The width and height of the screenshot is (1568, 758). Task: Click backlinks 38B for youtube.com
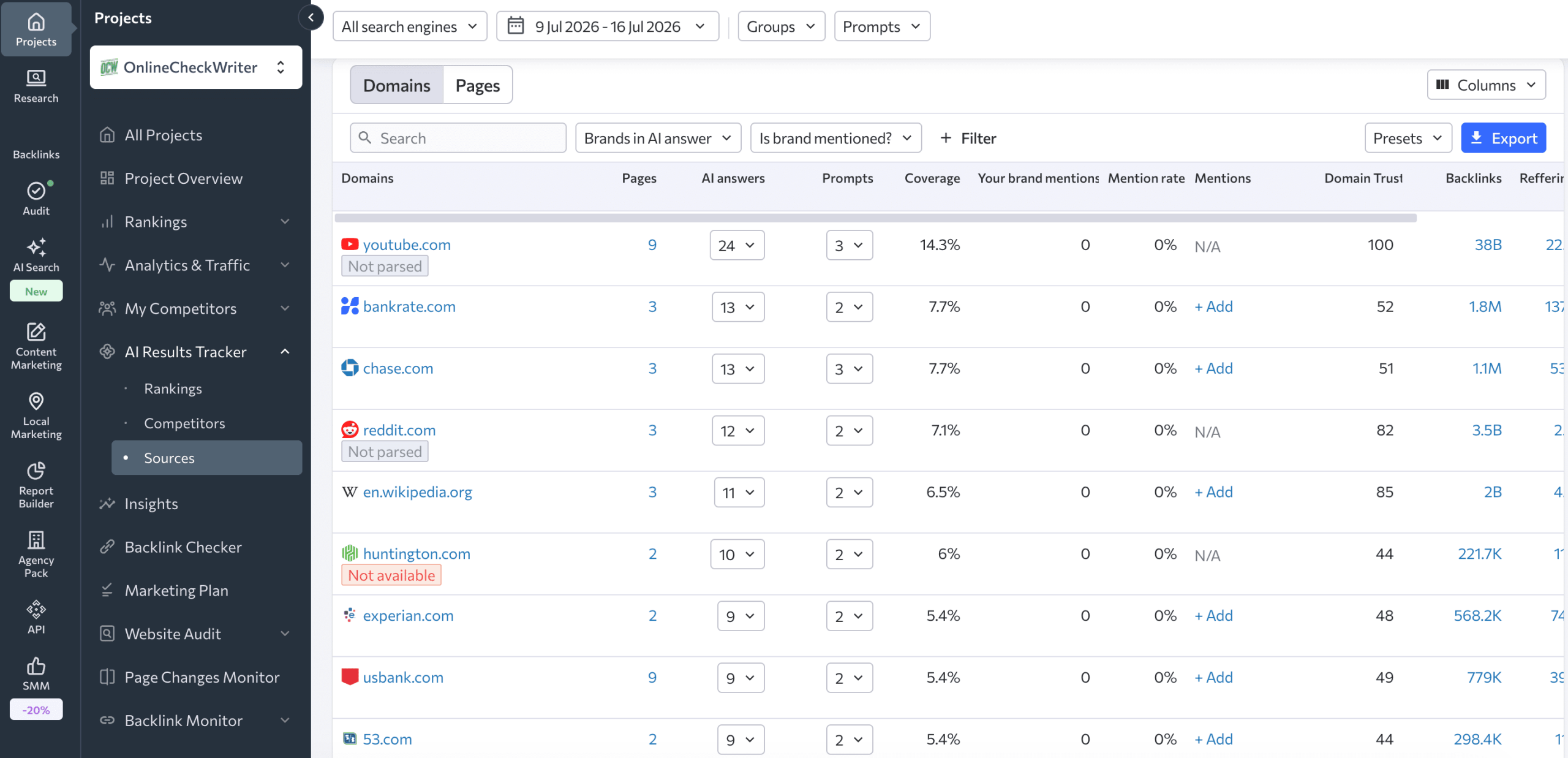[1488, 244]
